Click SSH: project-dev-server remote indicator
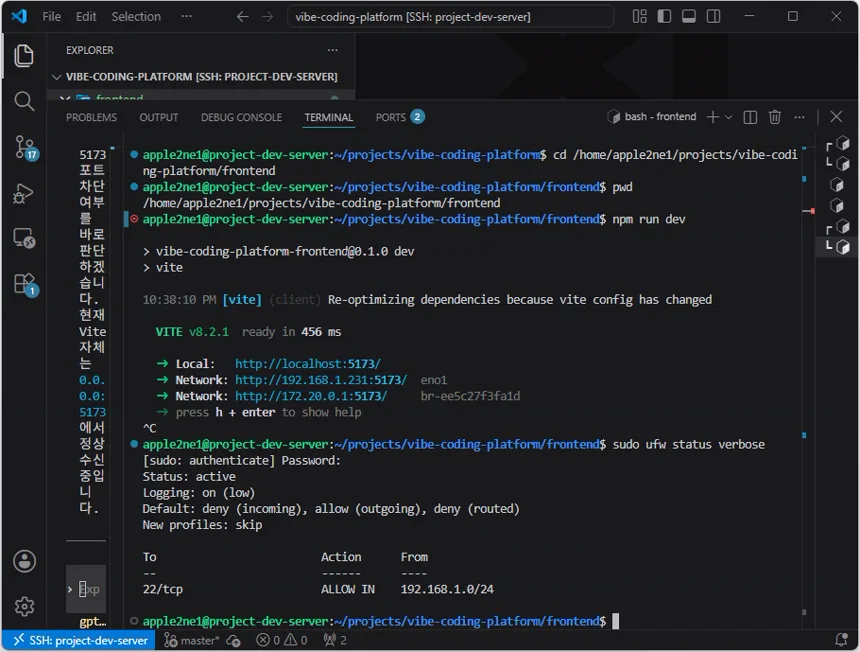 click(79, 640)
